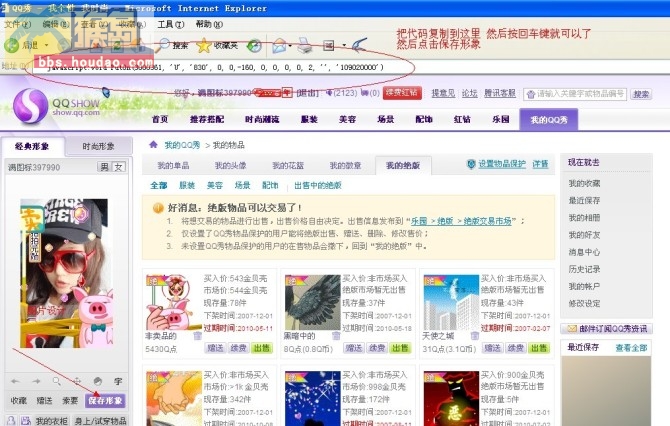Click the IE address bar field

coord(350,67)
